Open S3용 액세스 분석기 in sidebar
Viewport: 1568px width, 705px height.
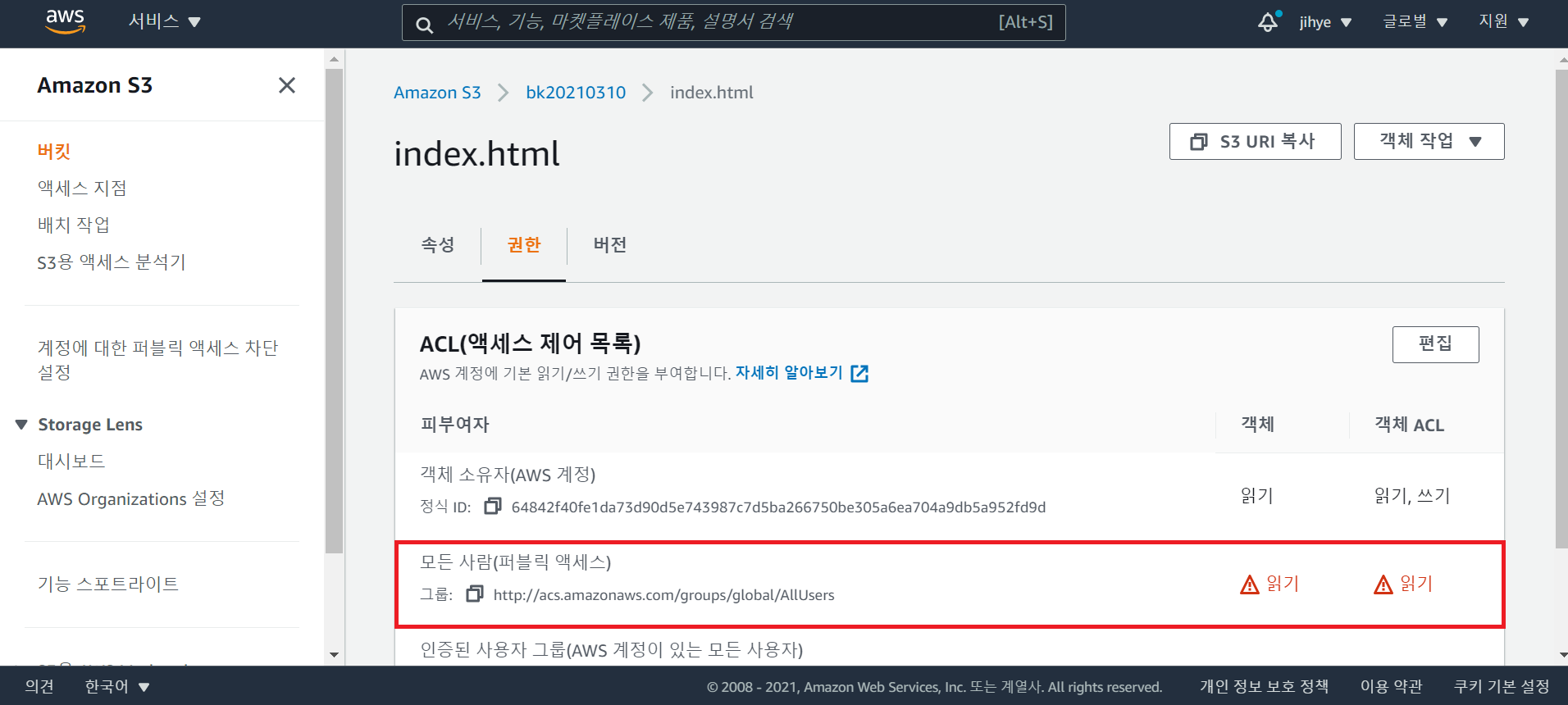tap(112, 262)
